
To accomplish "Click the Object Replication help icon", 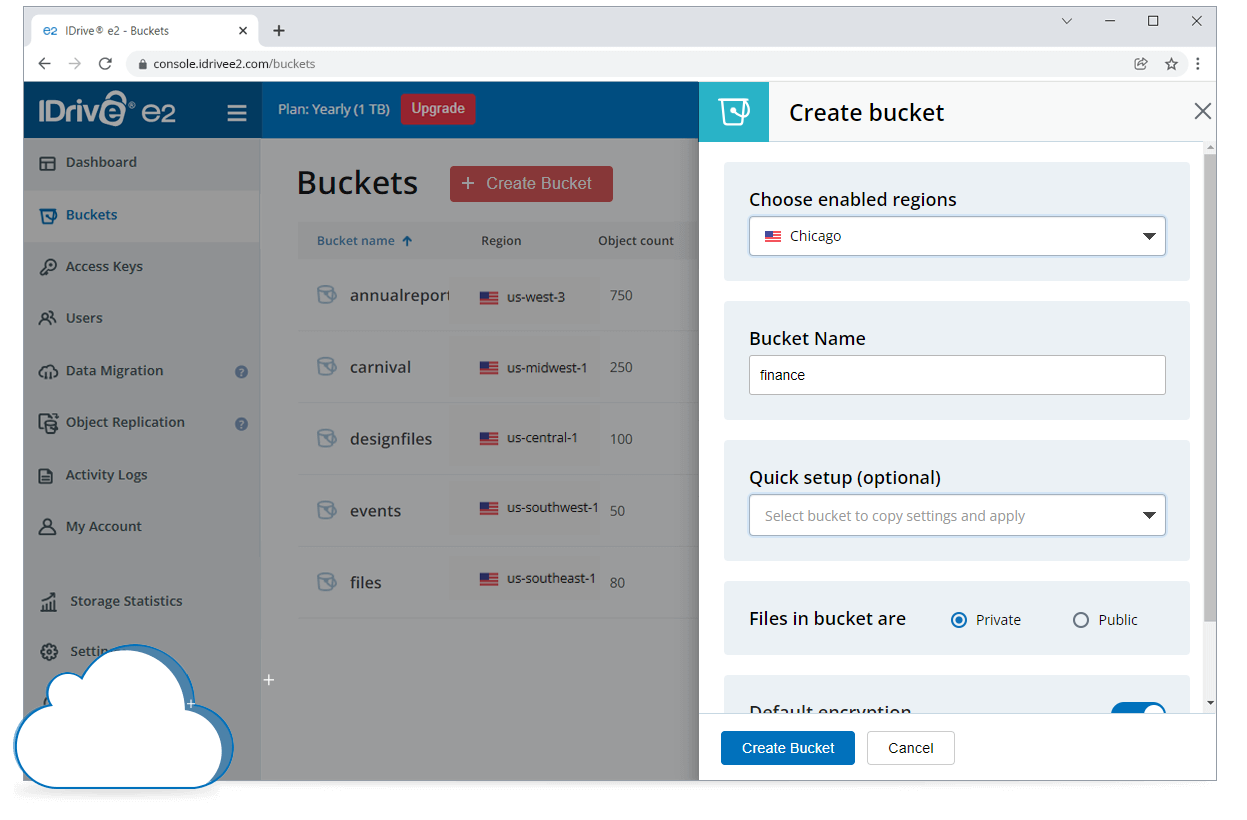I will (241, 424).
